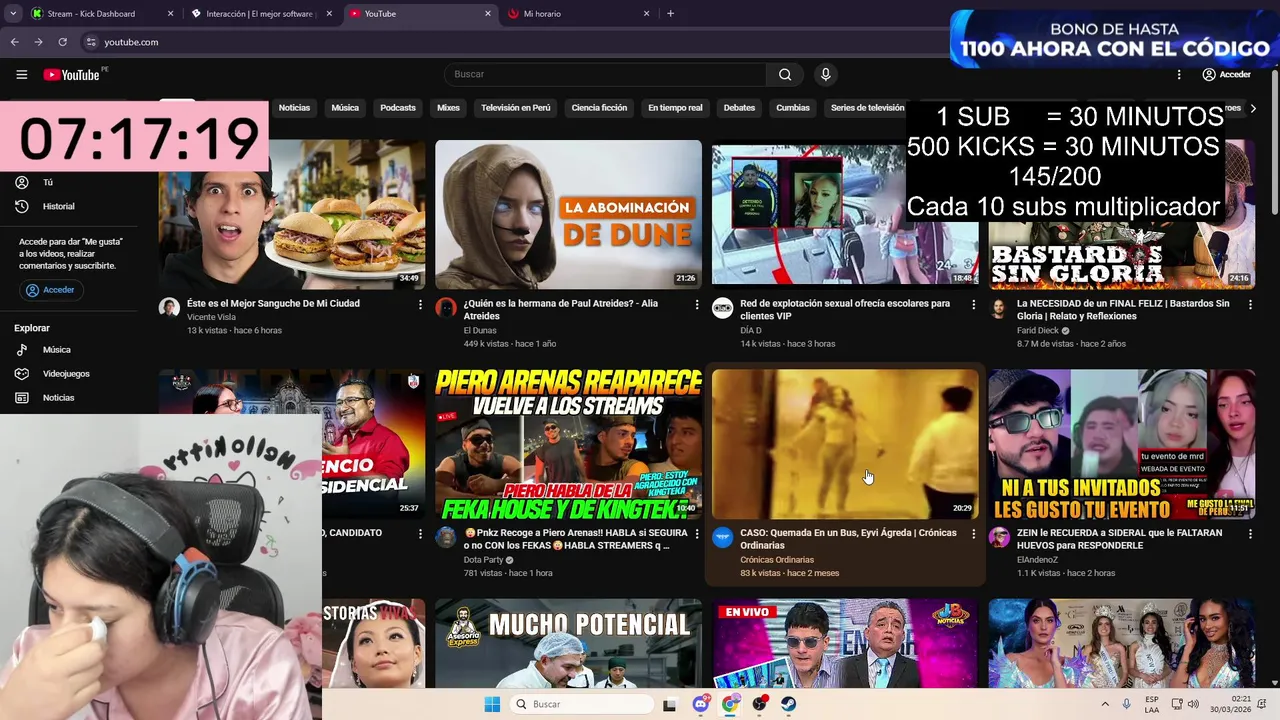Screen dimensions: 1280x720
Task: Open the Windows Start menu
Action: point(492,705)
